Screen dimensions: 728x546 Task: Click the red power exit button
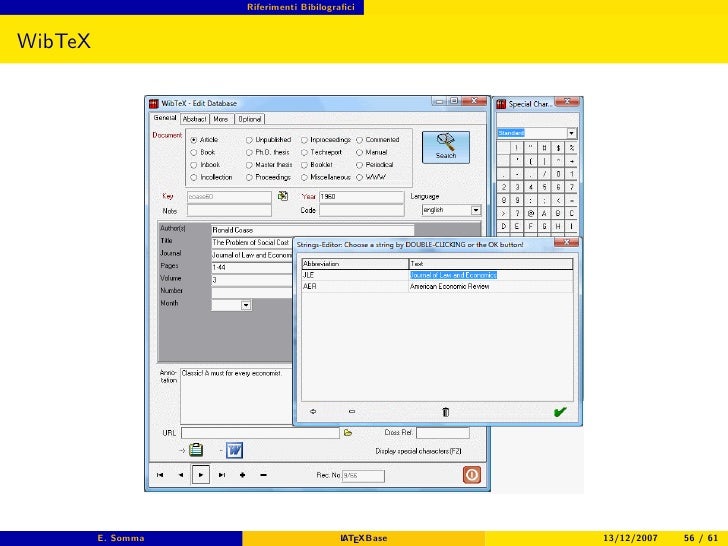point(471,474)
